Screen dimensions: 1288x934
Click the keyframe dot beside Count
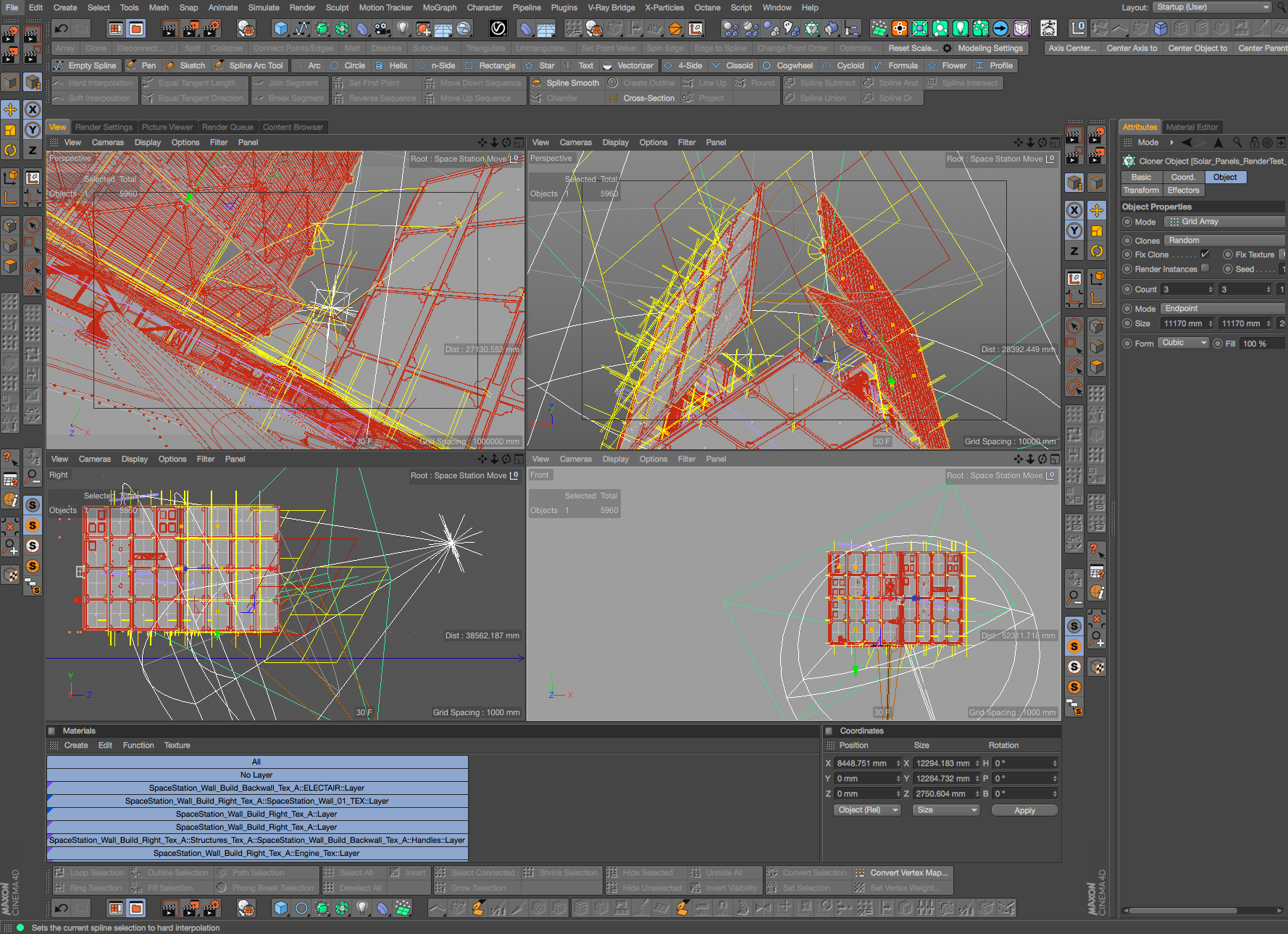(x=1127, y=289)
